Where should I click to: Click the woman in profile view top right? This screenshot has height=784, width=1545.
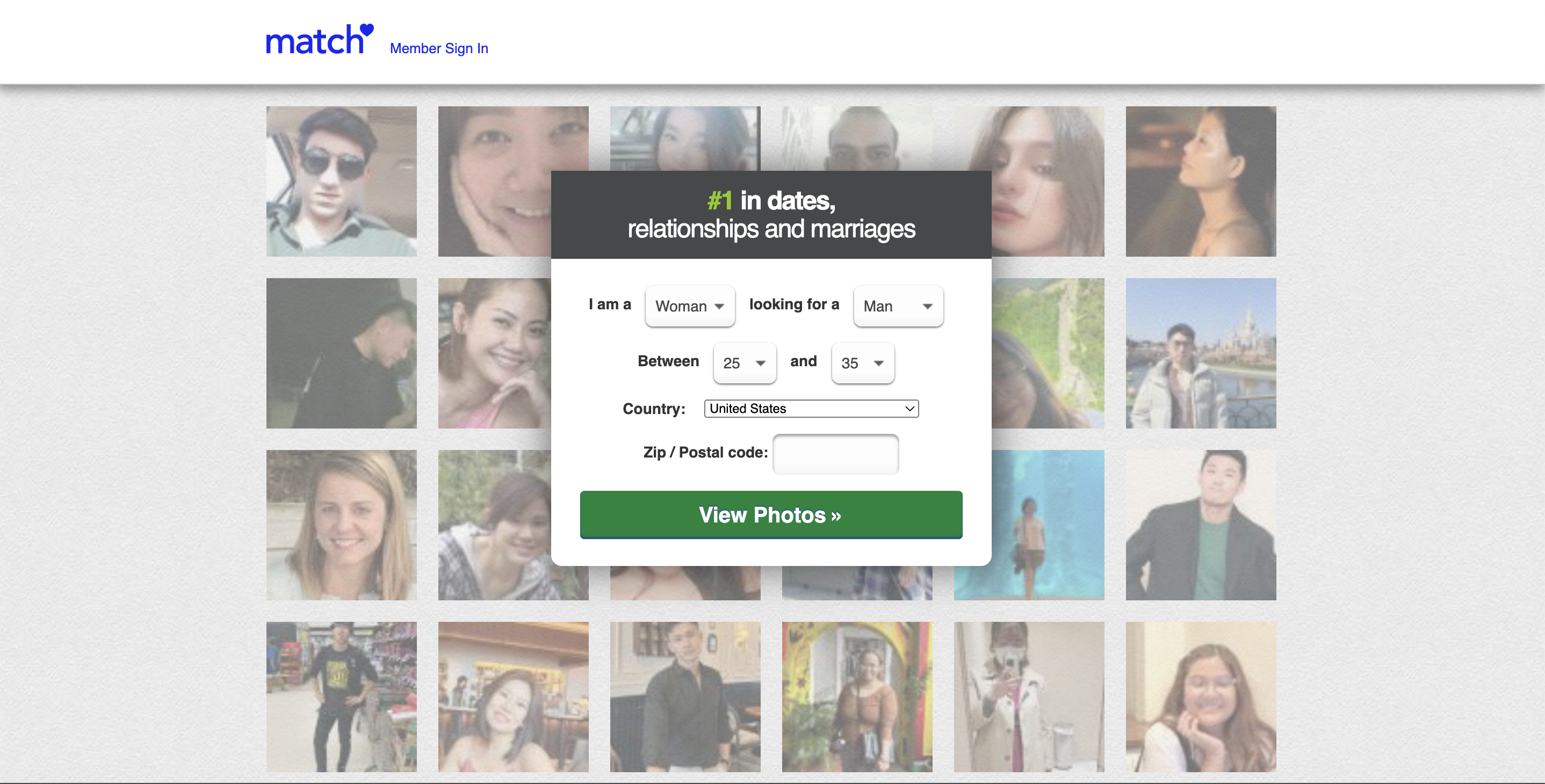[1201, 181]
